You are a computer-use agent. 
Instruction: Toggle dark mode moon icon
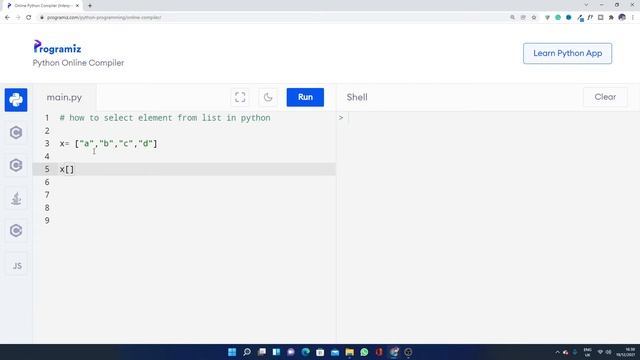[x=268, y=97]
